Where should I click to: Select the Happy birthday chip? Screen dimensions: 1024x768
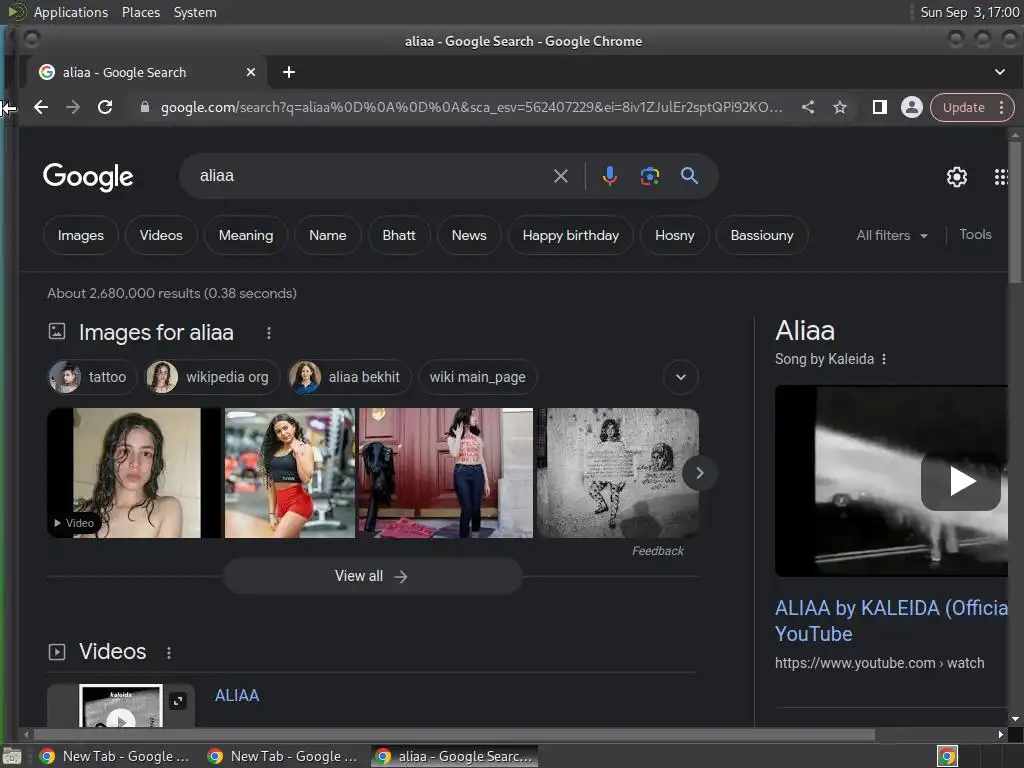[571, 235]
